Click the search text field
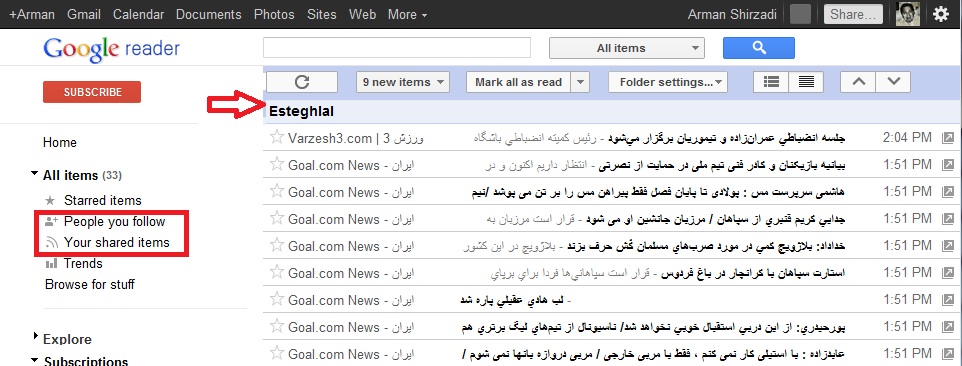Screen dimensions: 962x366 pos(397,48)
